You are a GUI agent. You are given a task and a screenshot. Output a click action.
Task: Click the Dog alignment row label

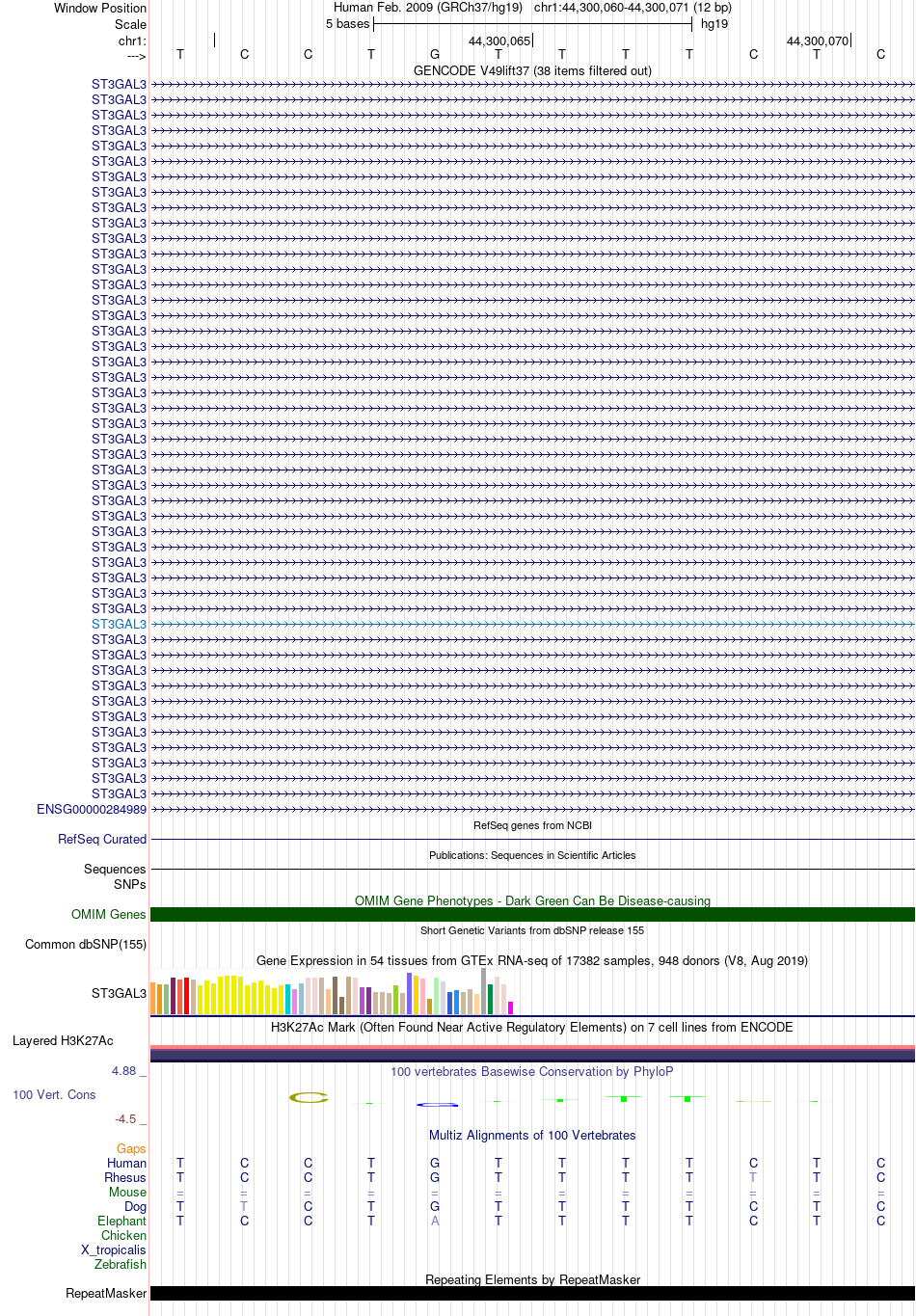click(136, 1206)
